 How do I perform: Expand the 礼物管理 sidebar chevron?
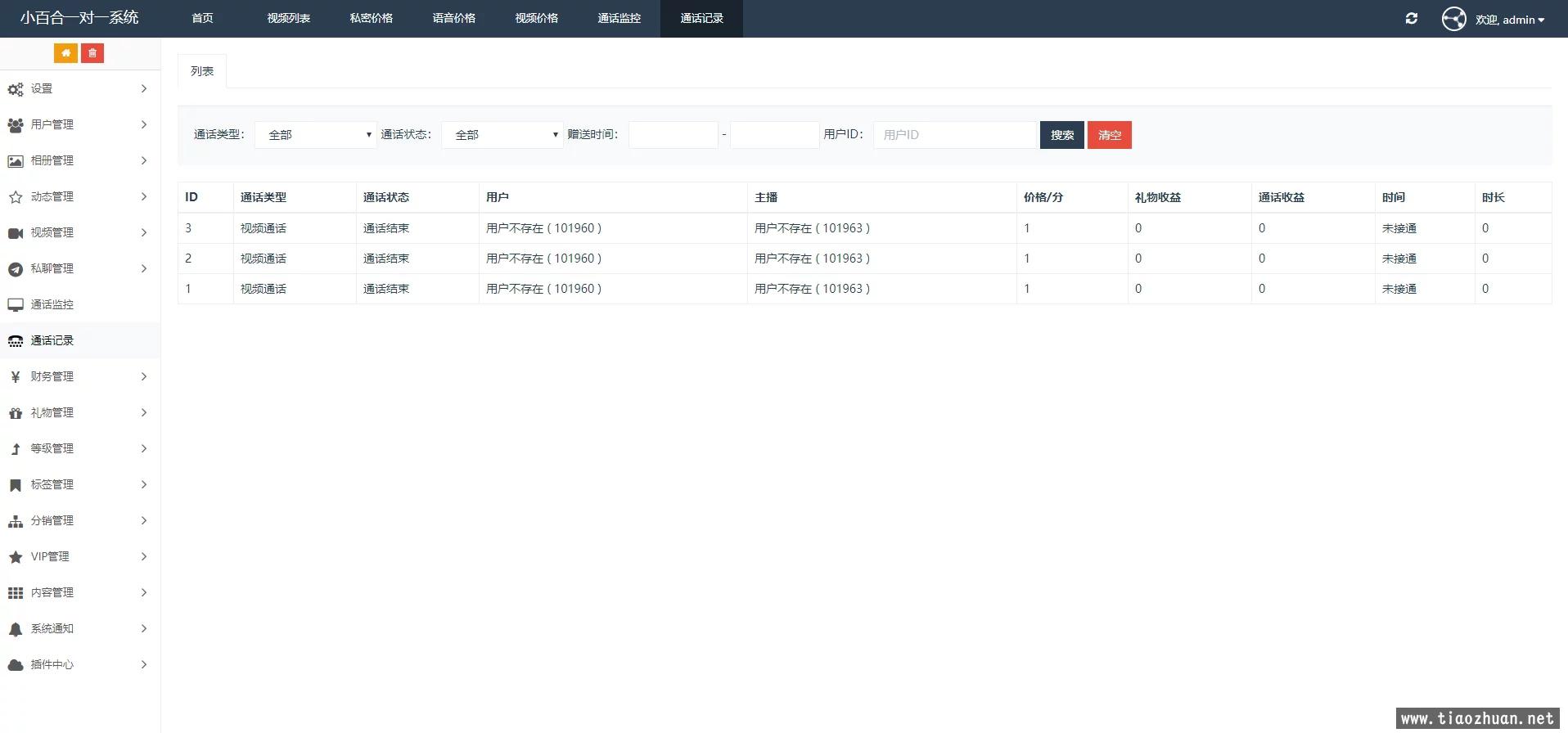coord(144,412)
